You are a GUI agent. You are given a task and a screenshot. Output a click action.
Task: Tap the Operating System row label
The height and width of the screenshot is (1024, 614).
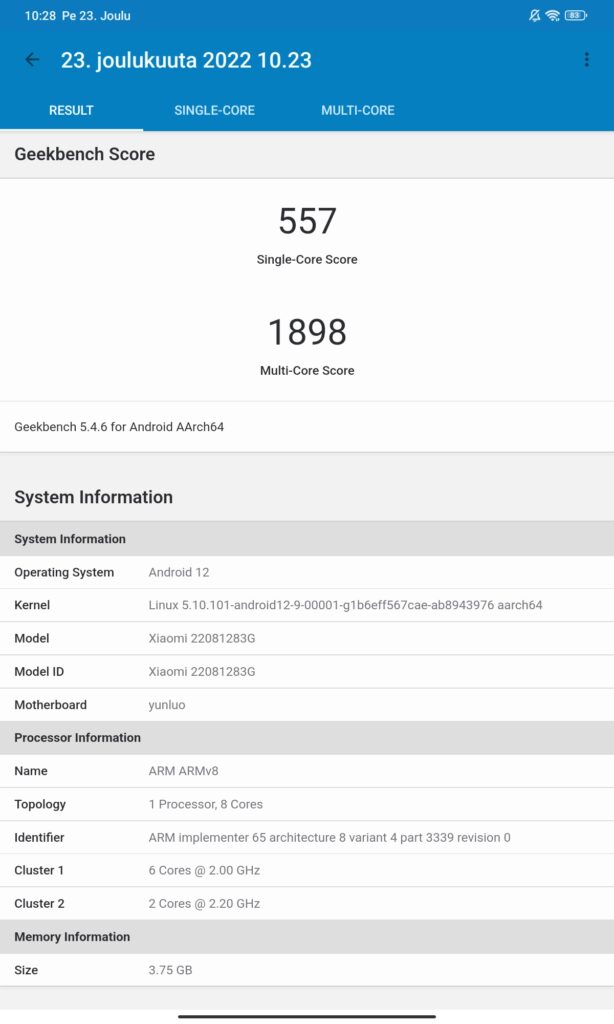(x=64, y=572)
